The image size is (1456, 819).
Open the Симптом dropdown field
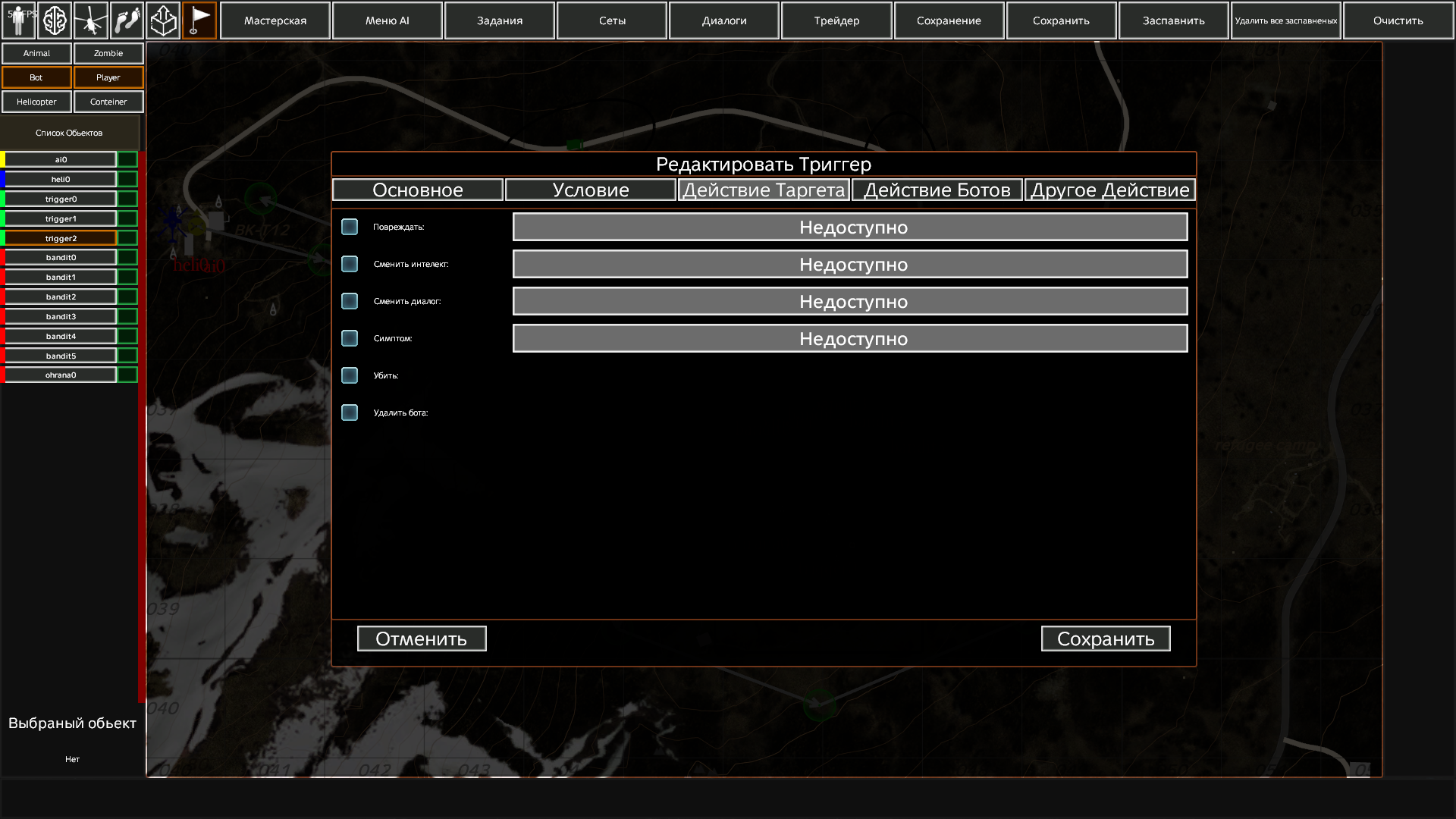pos(850,338)
